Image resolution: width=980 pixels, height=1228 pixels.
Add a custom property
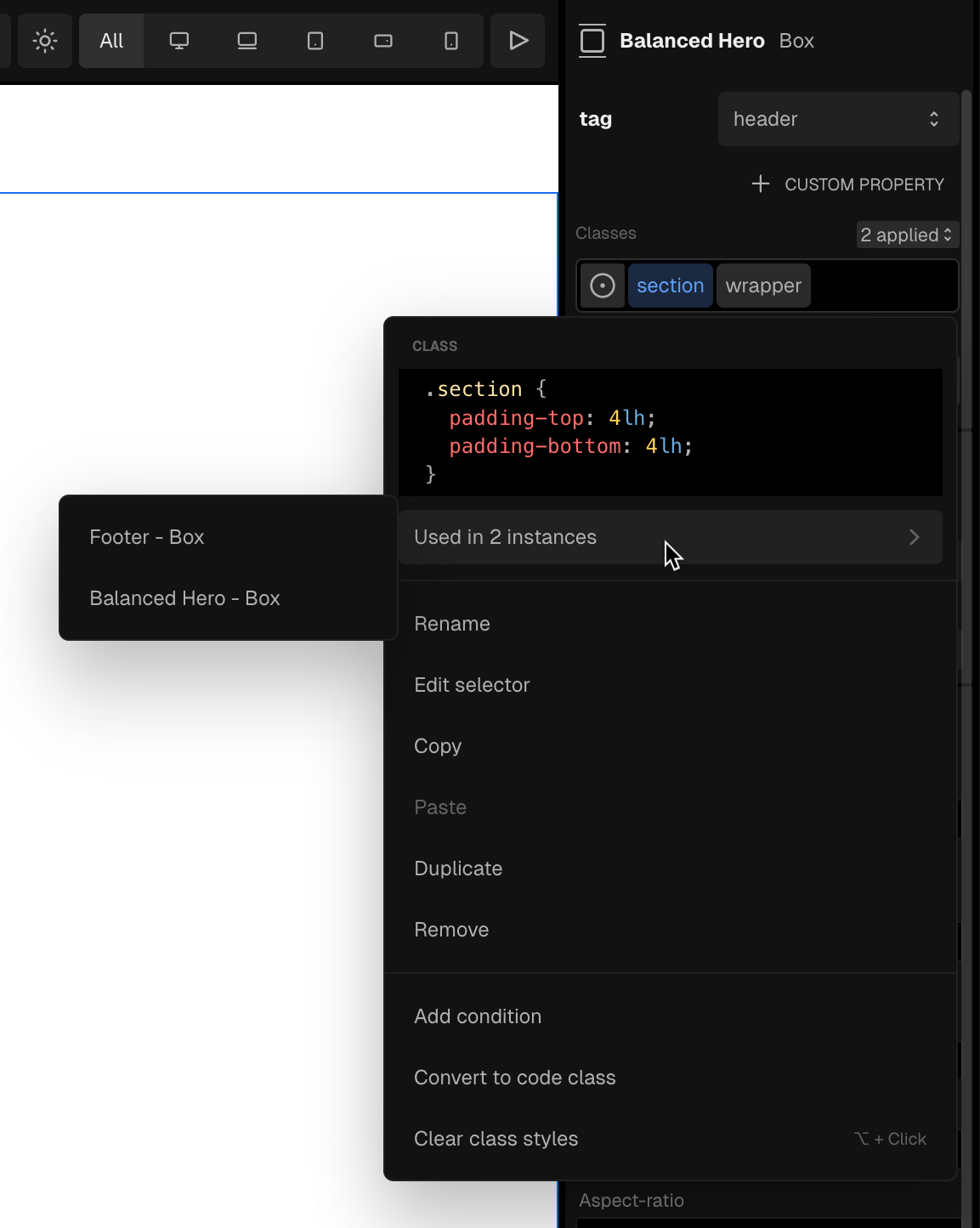pos(847,184)
